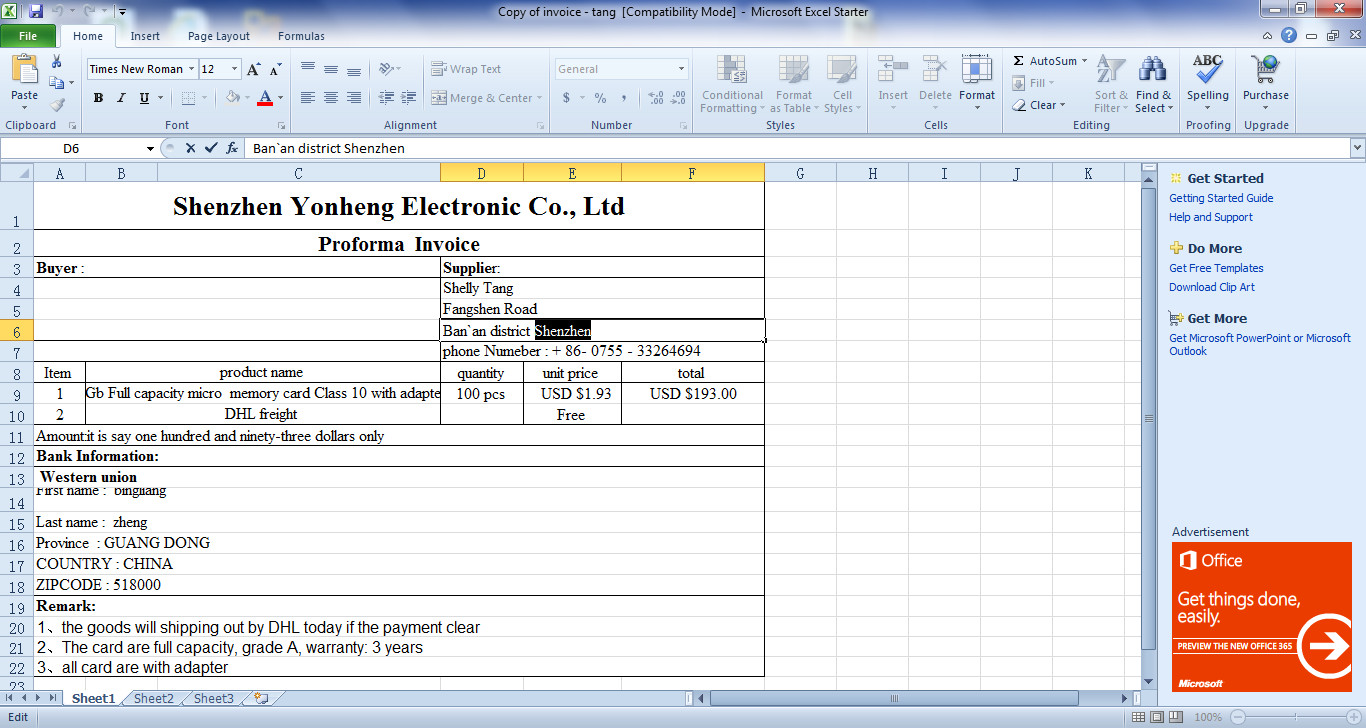Viewport: 1366px width, 728px height.
Task: Click the Insert Function fx icon
Action: click(x=232, y=148)
